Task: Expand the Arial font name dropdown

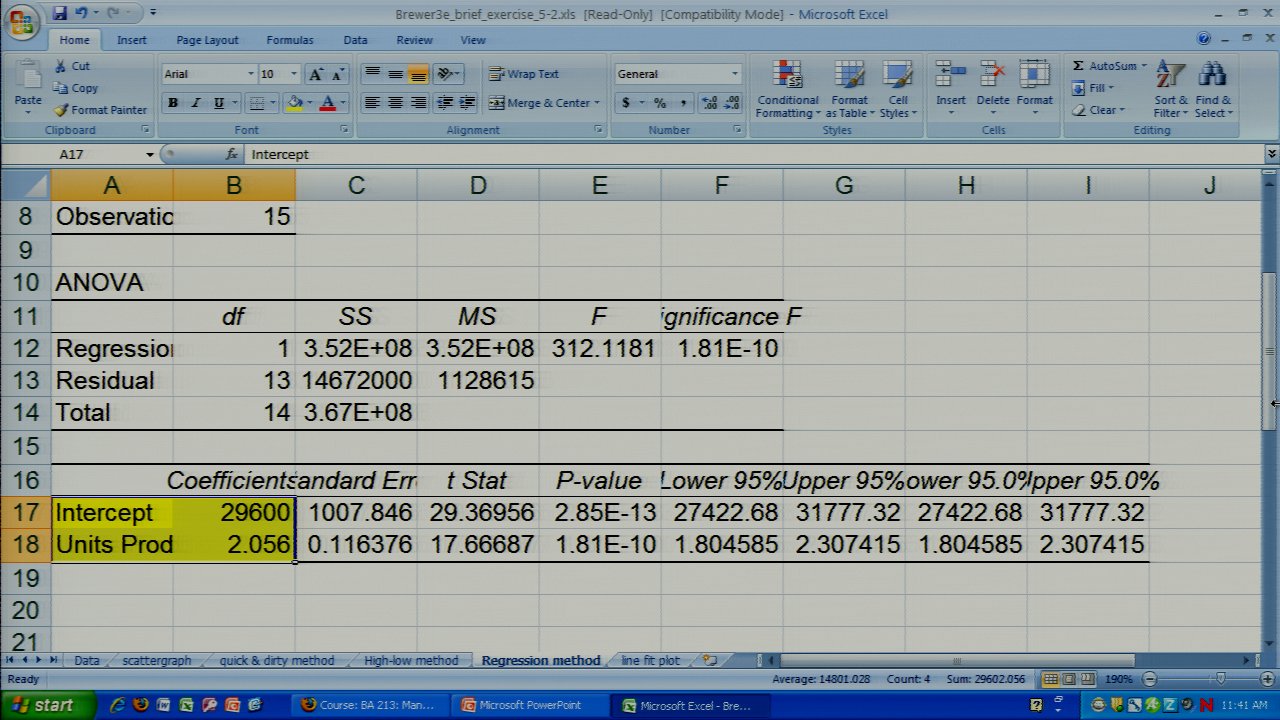Action: [250, 74]
